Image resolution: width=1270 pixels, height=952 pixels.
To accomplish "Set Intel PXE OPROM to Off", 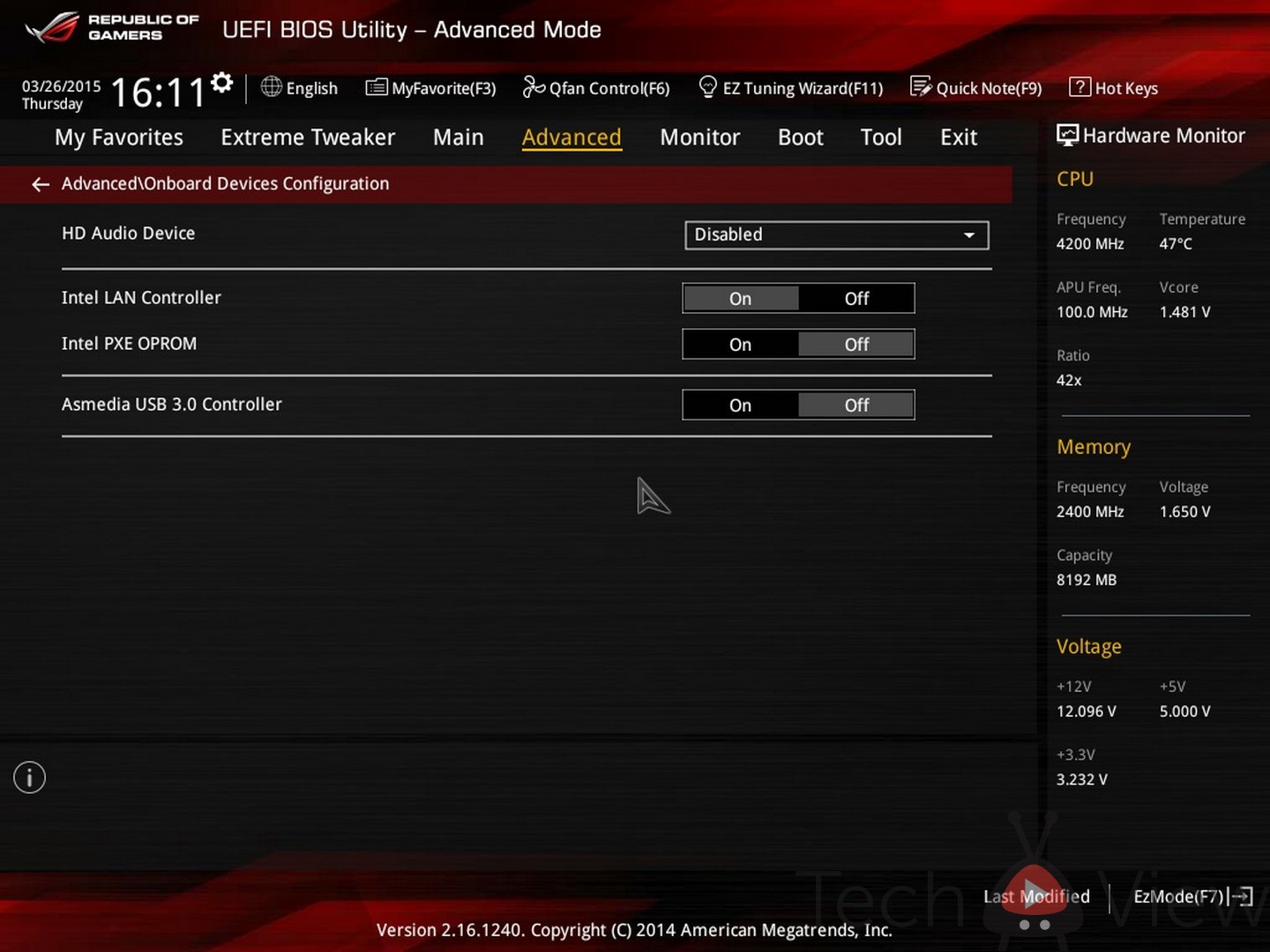I will coord(856,345).
